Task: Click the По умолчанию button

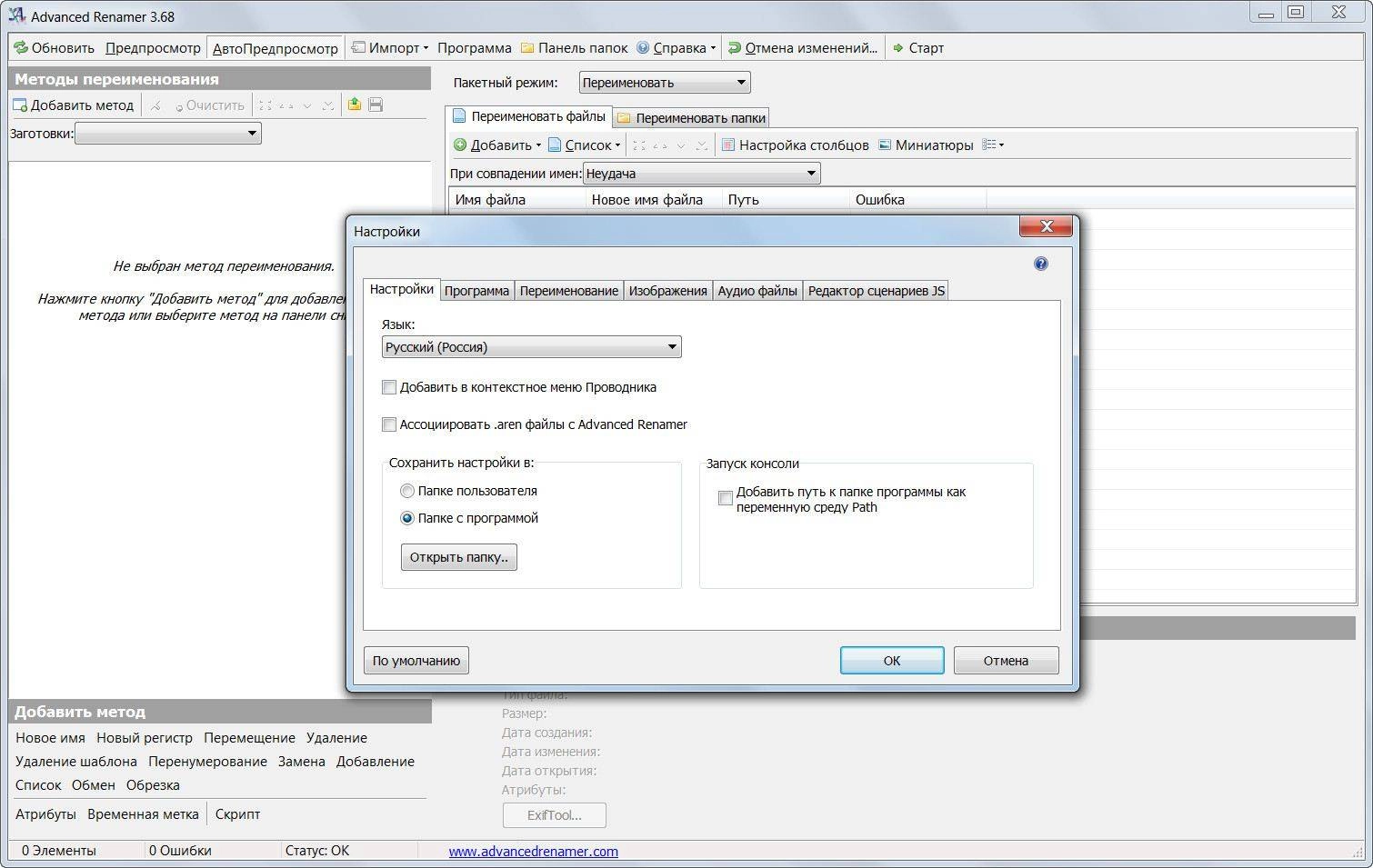Action: (x=416, y=661)
